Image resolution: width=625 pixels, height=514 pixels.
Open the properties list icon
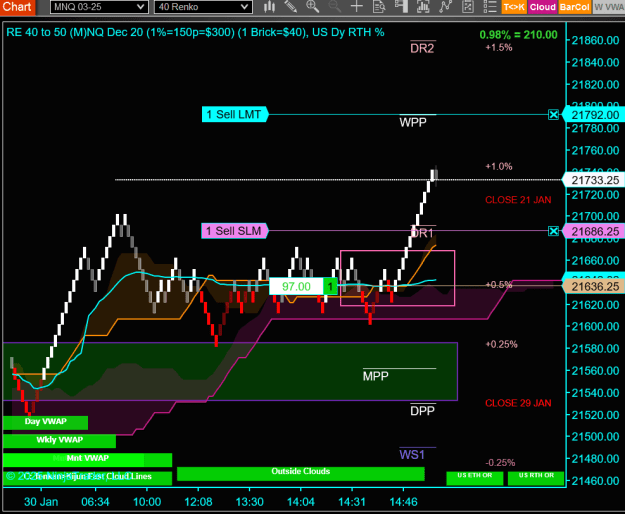click(489, 7)
